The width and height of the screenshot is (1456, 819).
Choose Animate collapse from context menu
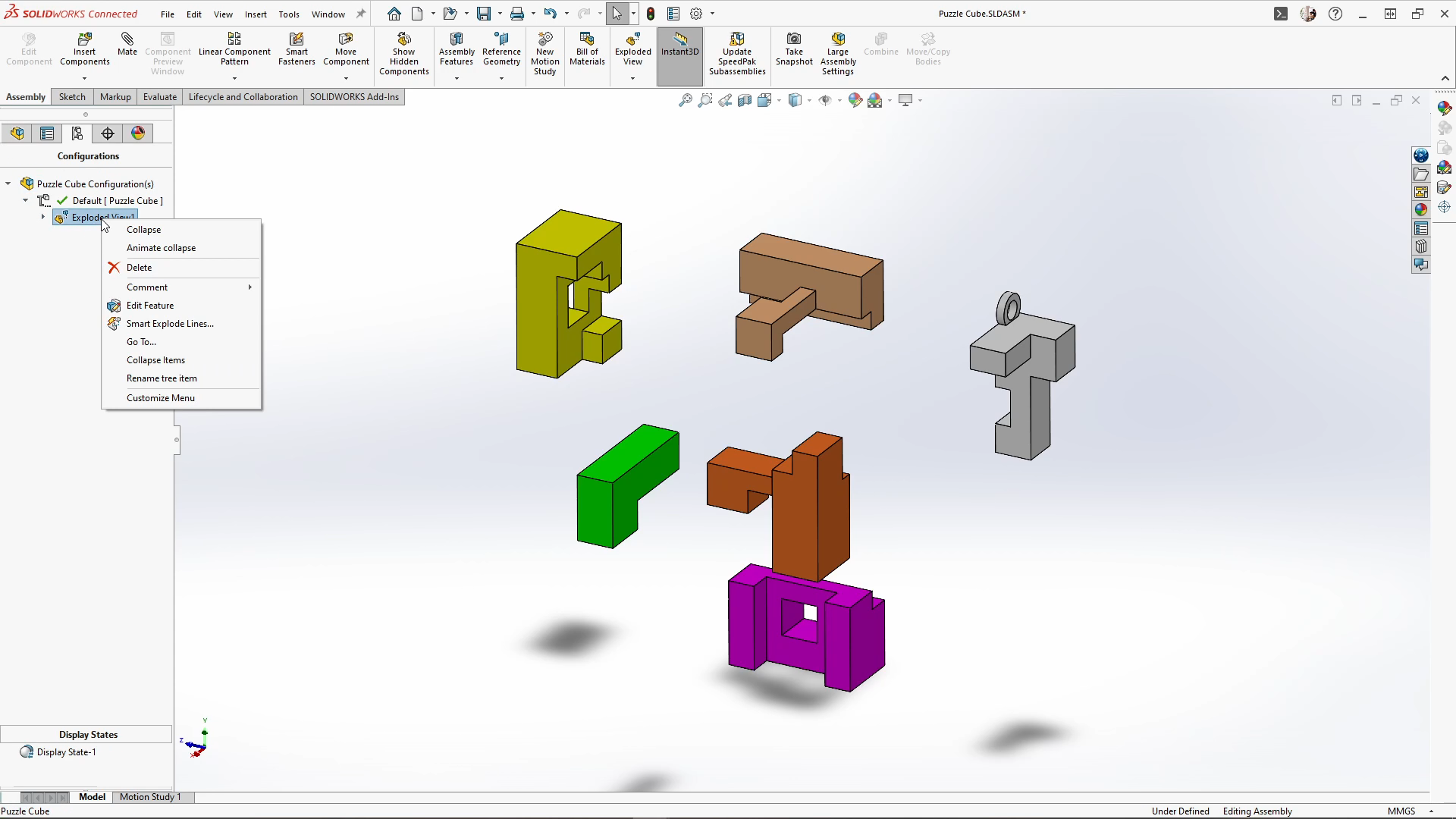[x=161, y=248]
